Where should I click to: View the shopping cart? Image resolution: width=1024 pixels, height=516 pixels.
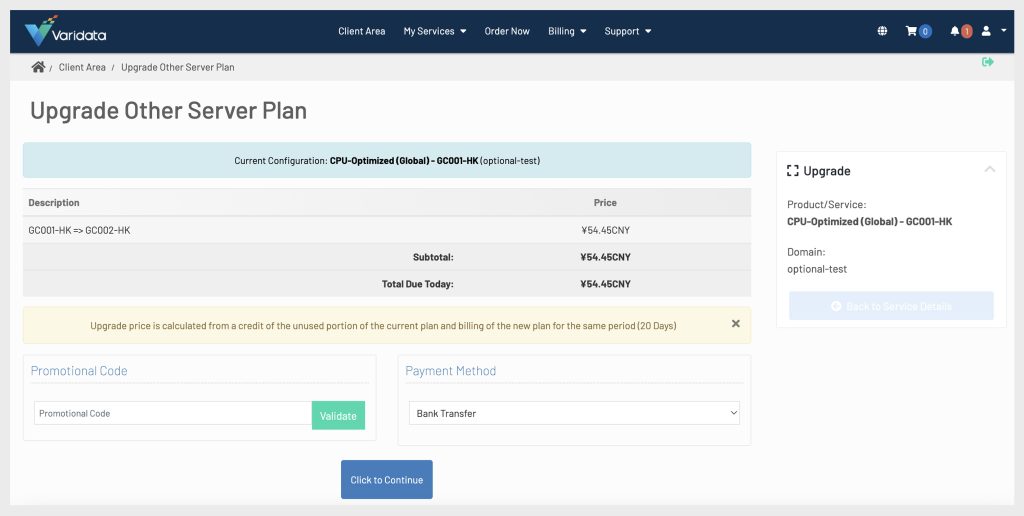click(917, 31)
